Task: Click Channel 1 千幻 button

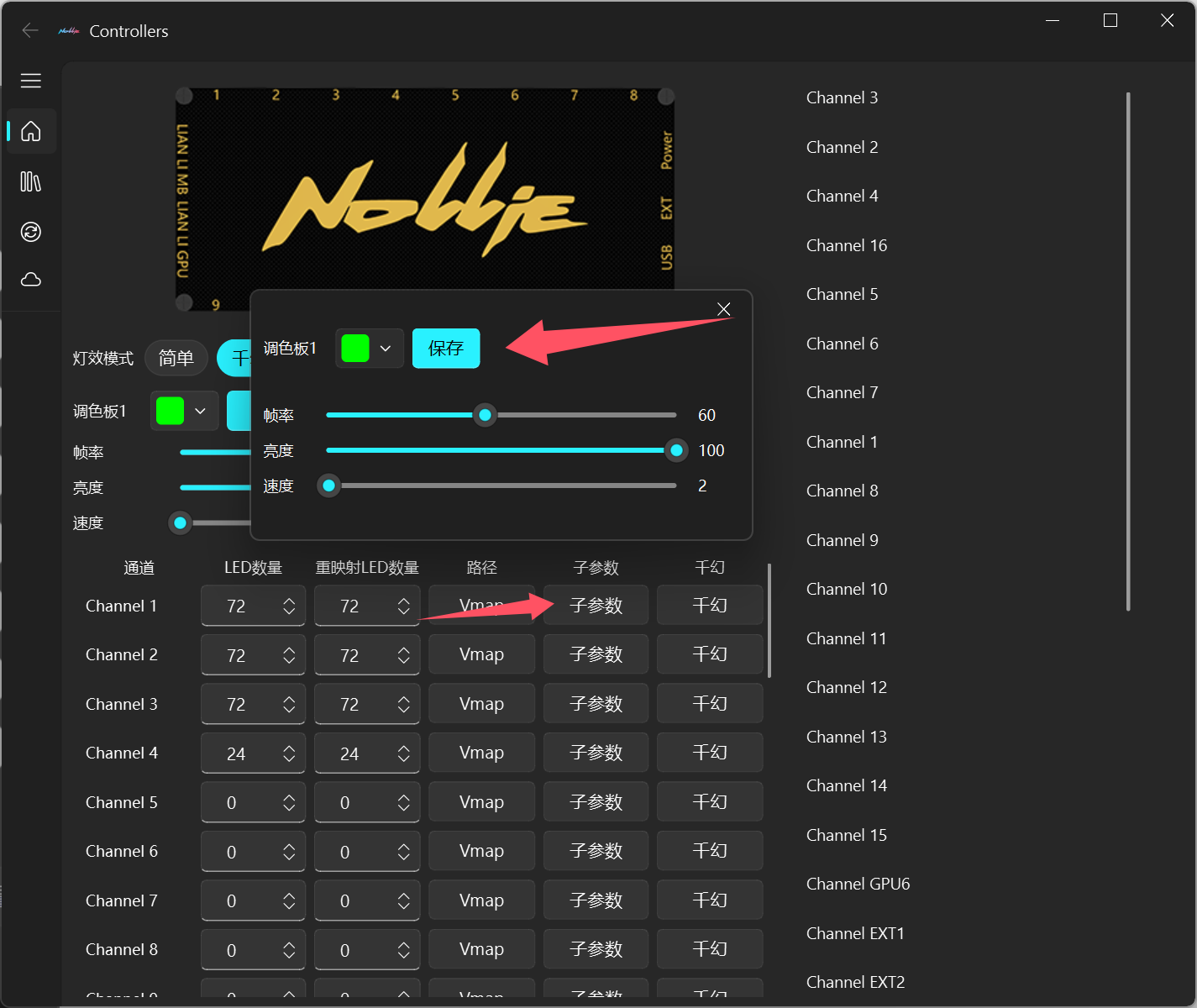Action: [x=710, y=606]
